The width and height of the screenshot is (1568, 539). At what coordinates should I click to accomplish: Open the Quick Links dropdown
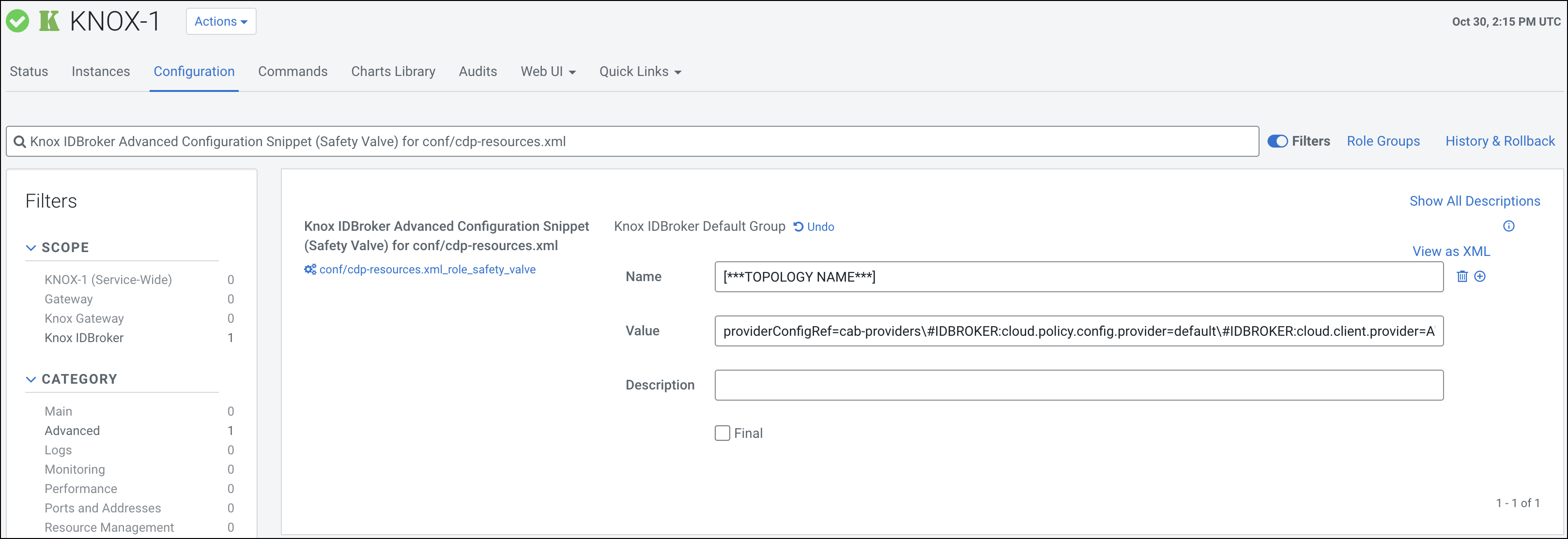[x=640, y=72]
